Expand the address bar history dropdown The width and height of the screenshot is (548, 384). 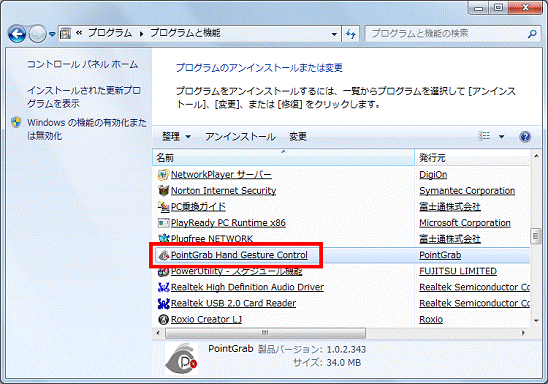[334, 34]
